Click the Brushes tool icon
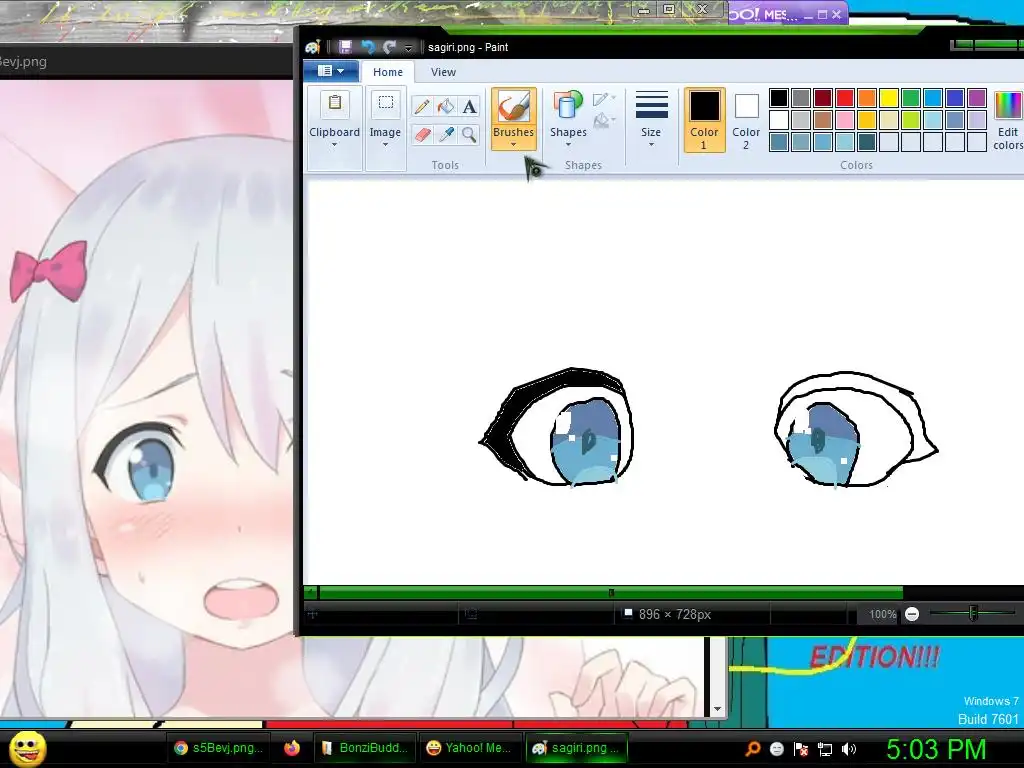Image resolution: width=1024 pixels, height=768 pixels. click(x=513, y=106)
